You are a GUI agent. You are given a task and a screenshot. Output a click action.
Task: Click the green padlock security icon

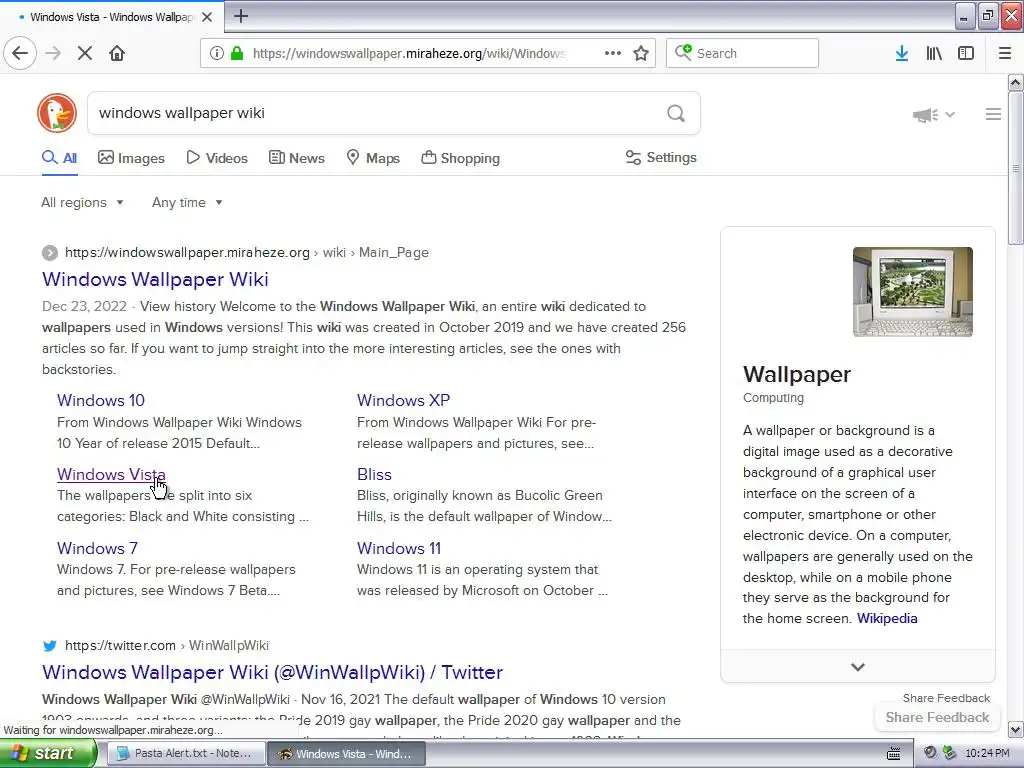coord(236,53)
